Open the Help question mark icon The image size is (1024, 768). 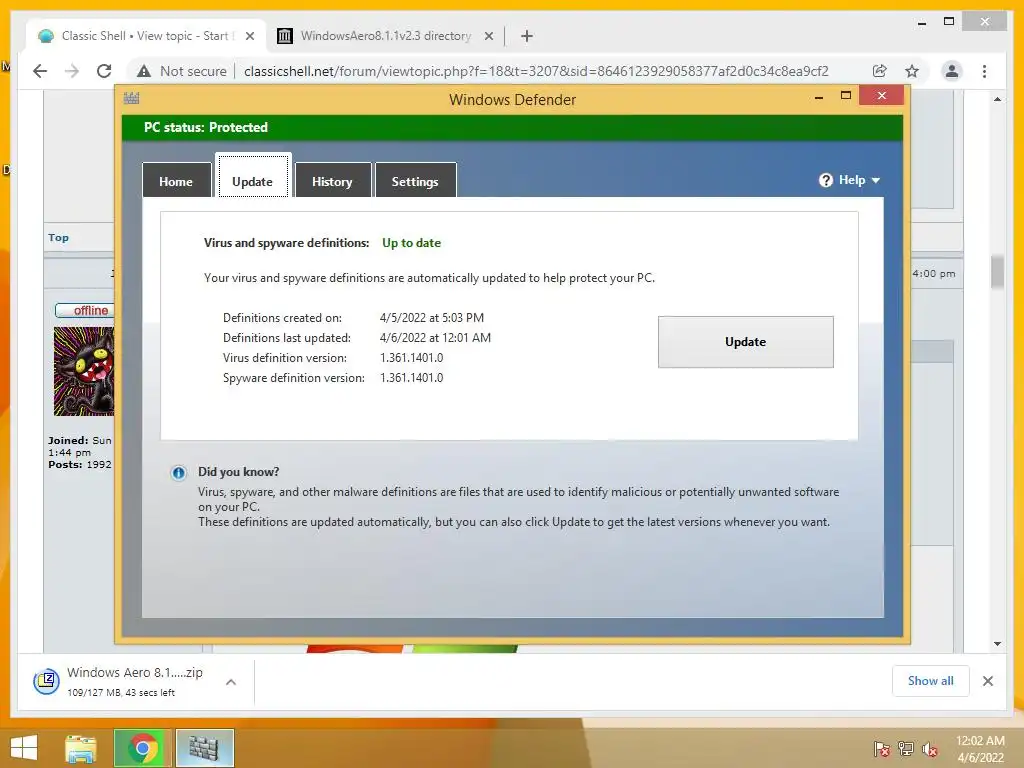pos(825,180)
